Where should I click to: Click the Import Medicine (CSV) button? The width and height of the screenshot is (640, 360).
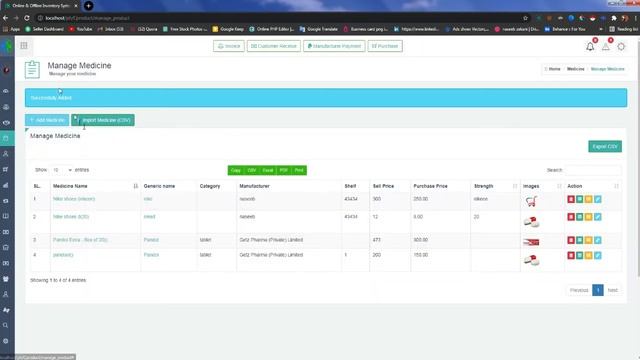click(103, 120)
